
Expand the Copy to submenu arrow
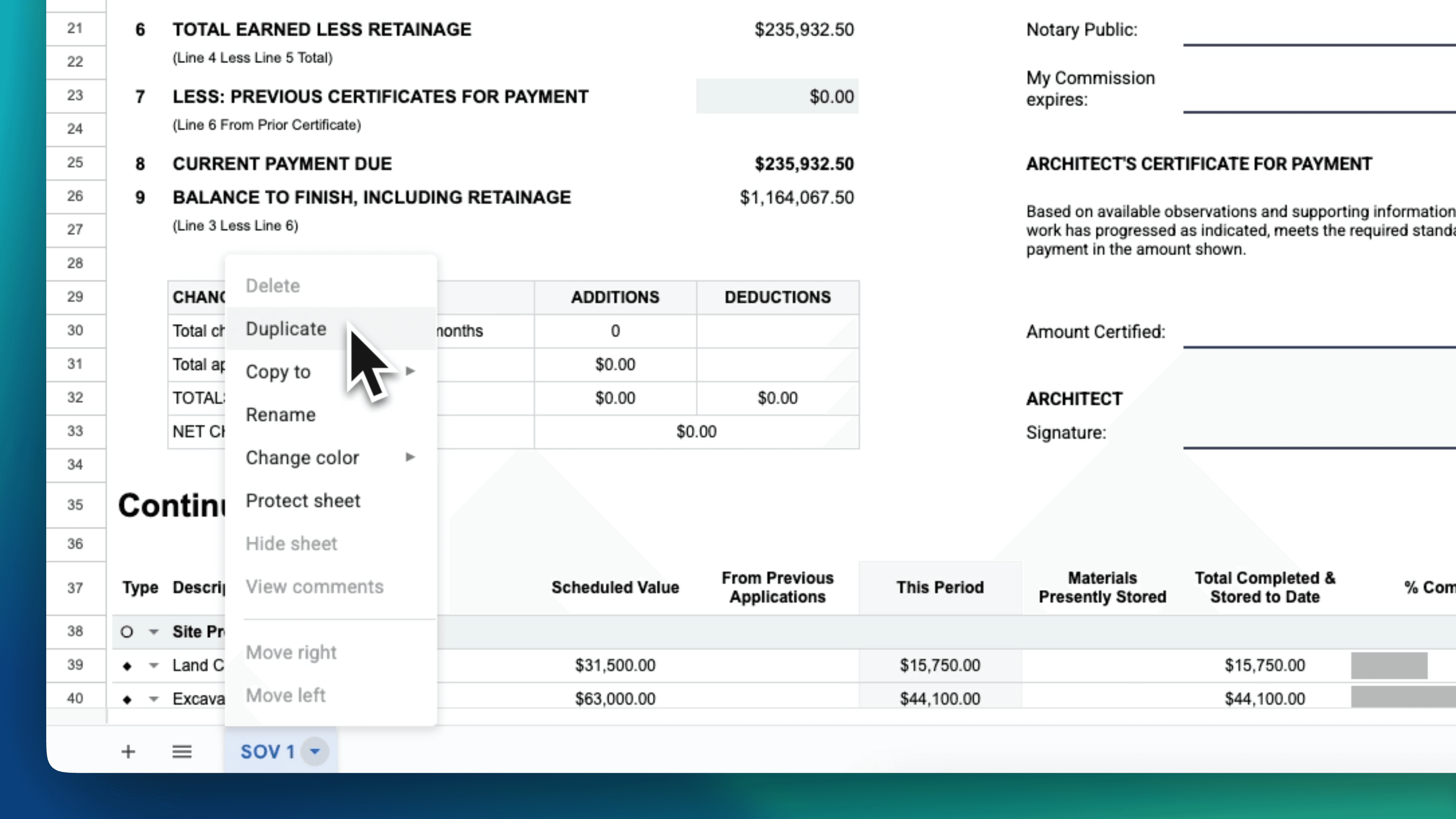point(410,371)
